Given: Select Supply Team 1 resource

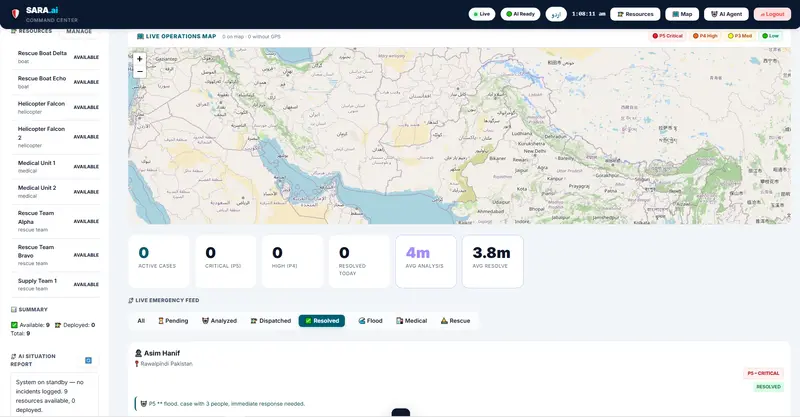Looking at the screenshot, I should [56, 284].
